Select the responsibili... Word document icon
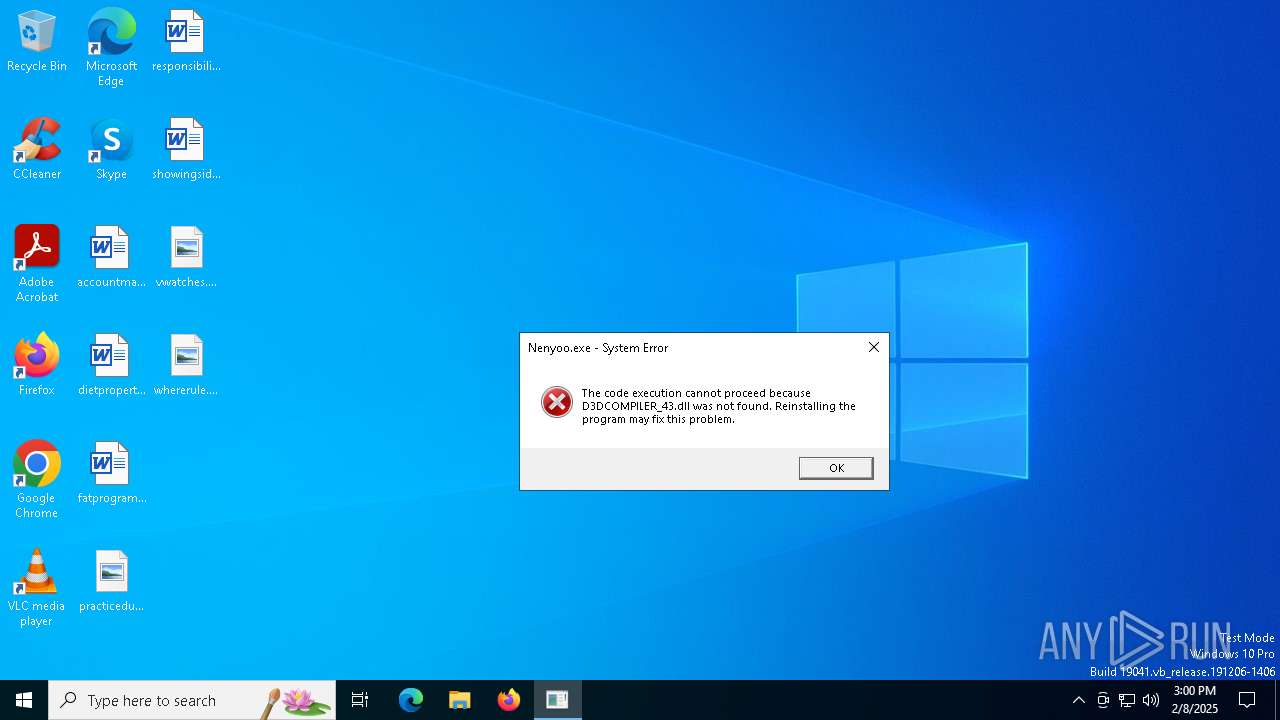 [x=186, y=41]
